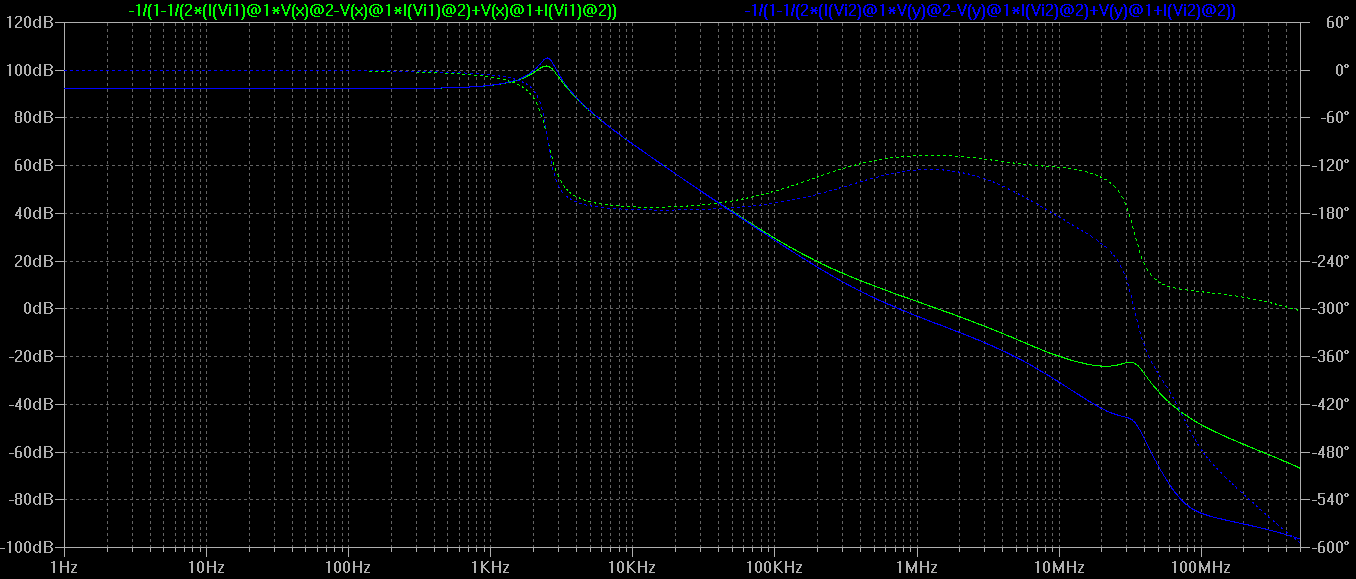Click the -60dB magnitude axis label

coord(30,452)
